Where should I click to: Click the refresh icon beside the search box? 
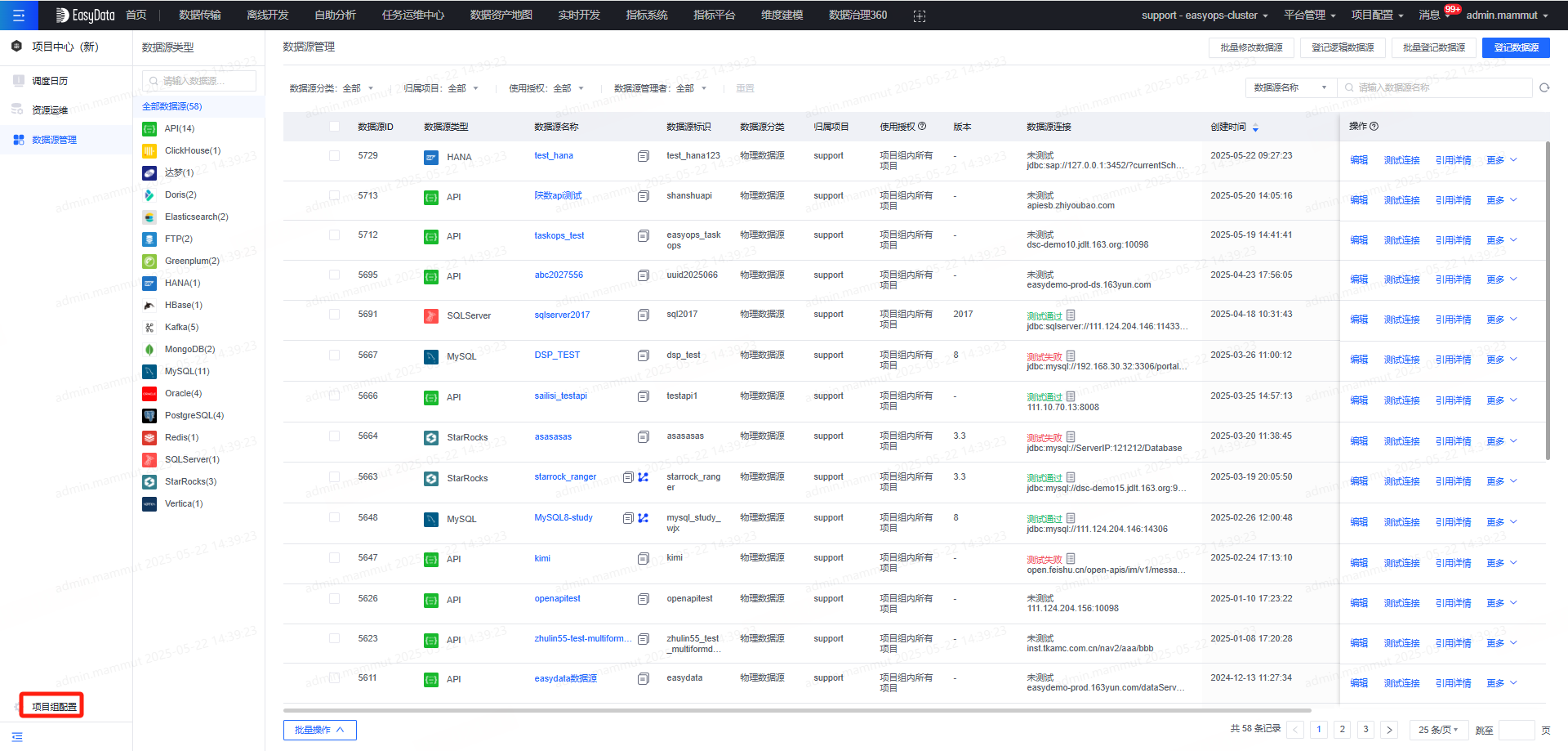(1544, 87)
